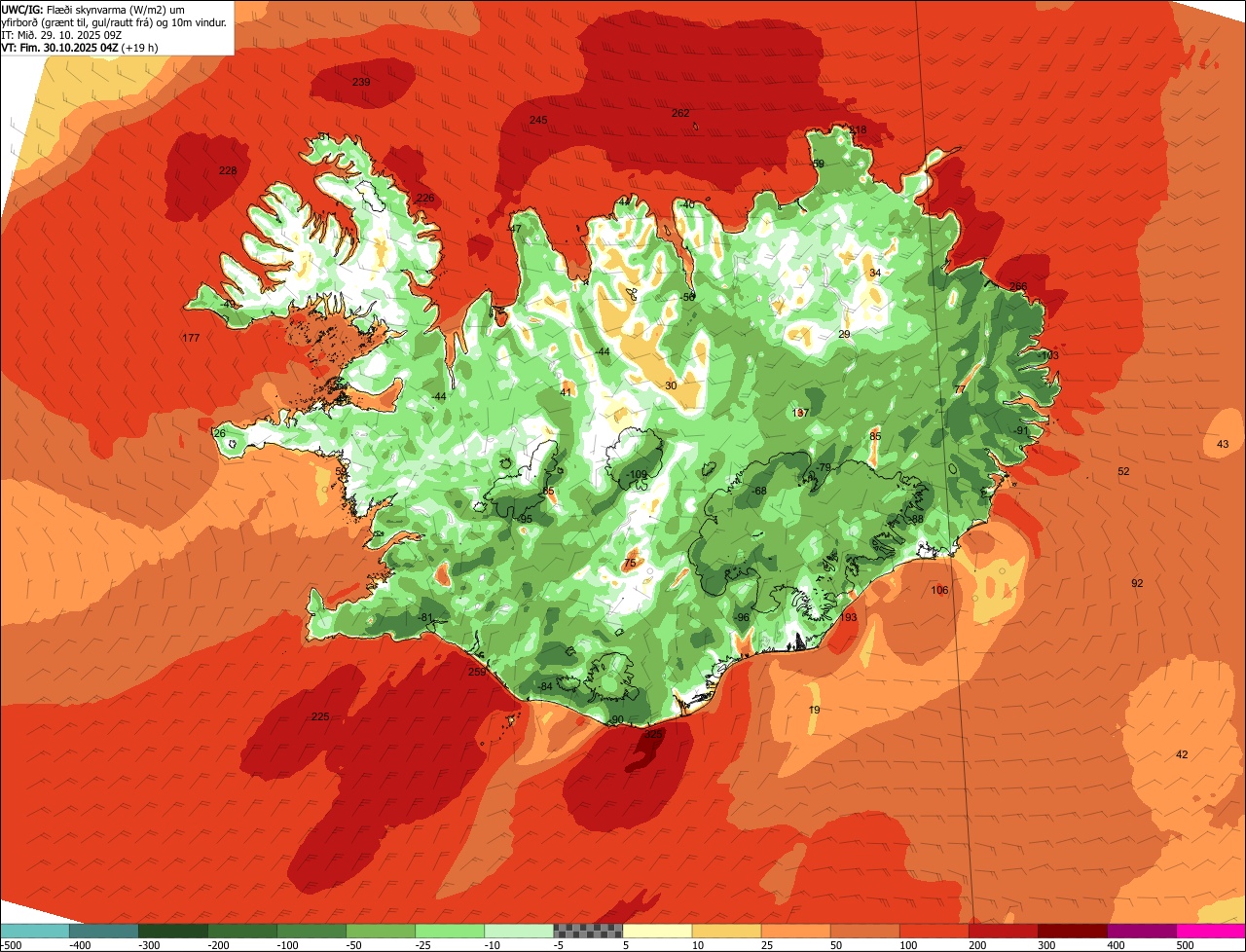Click the value 177 in the western sea

click(x=191, y=338)
